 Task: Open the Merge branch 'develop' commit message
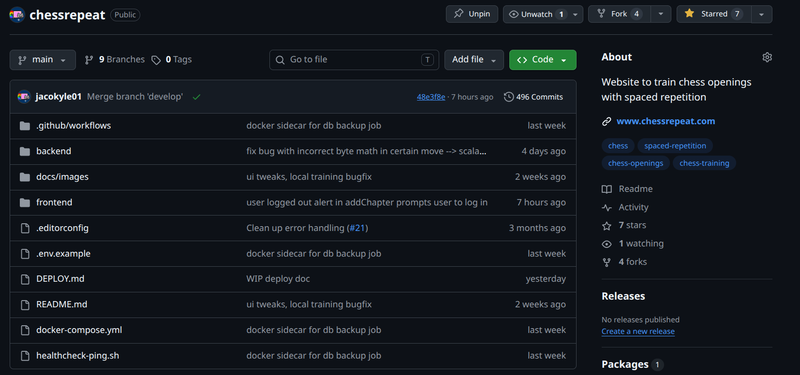[135, 97]
